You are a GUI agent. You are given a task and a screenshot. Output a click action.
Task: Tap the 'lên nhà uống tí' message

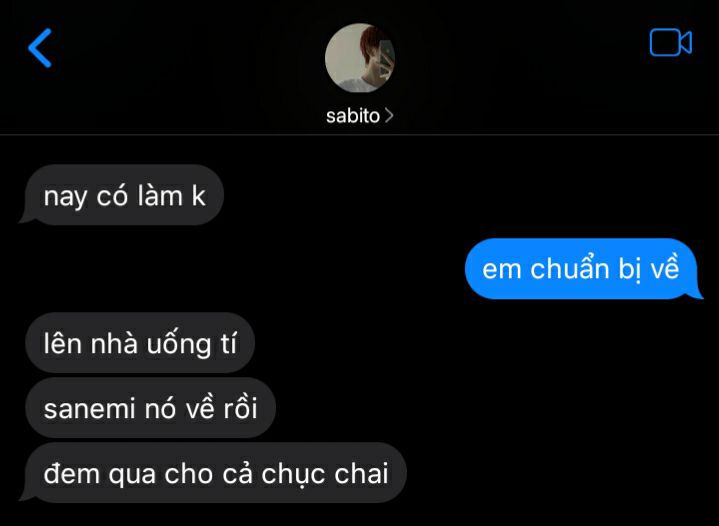tap(140, 343)
